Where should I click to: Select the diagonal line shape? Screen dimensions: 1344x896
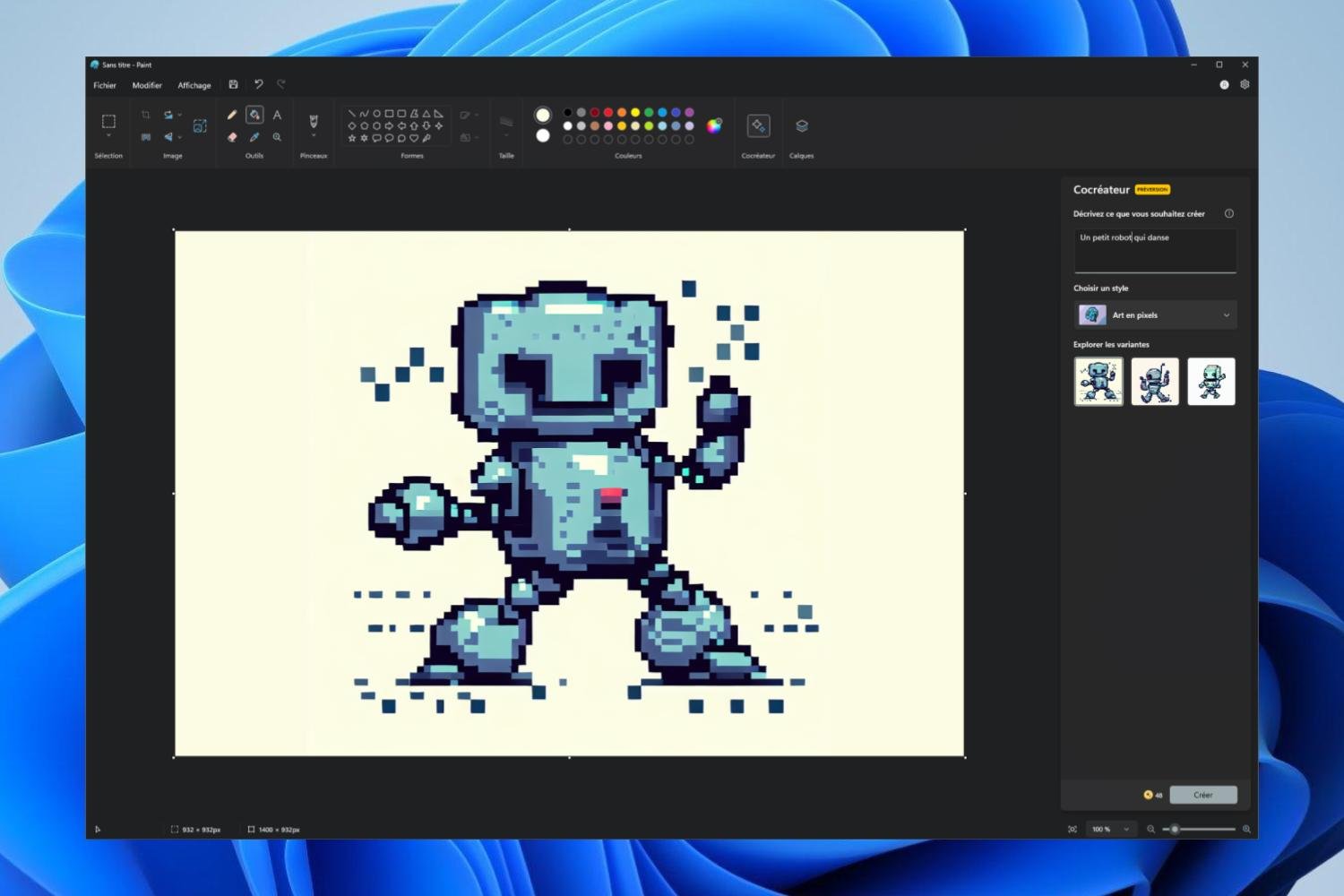(352, 114)
